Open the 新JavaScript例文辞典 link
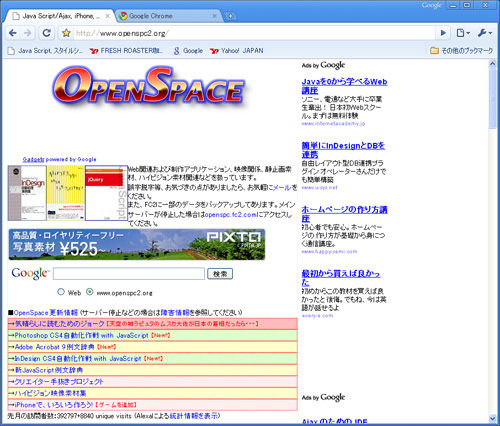The image size is (500, 426). [49, 370]
